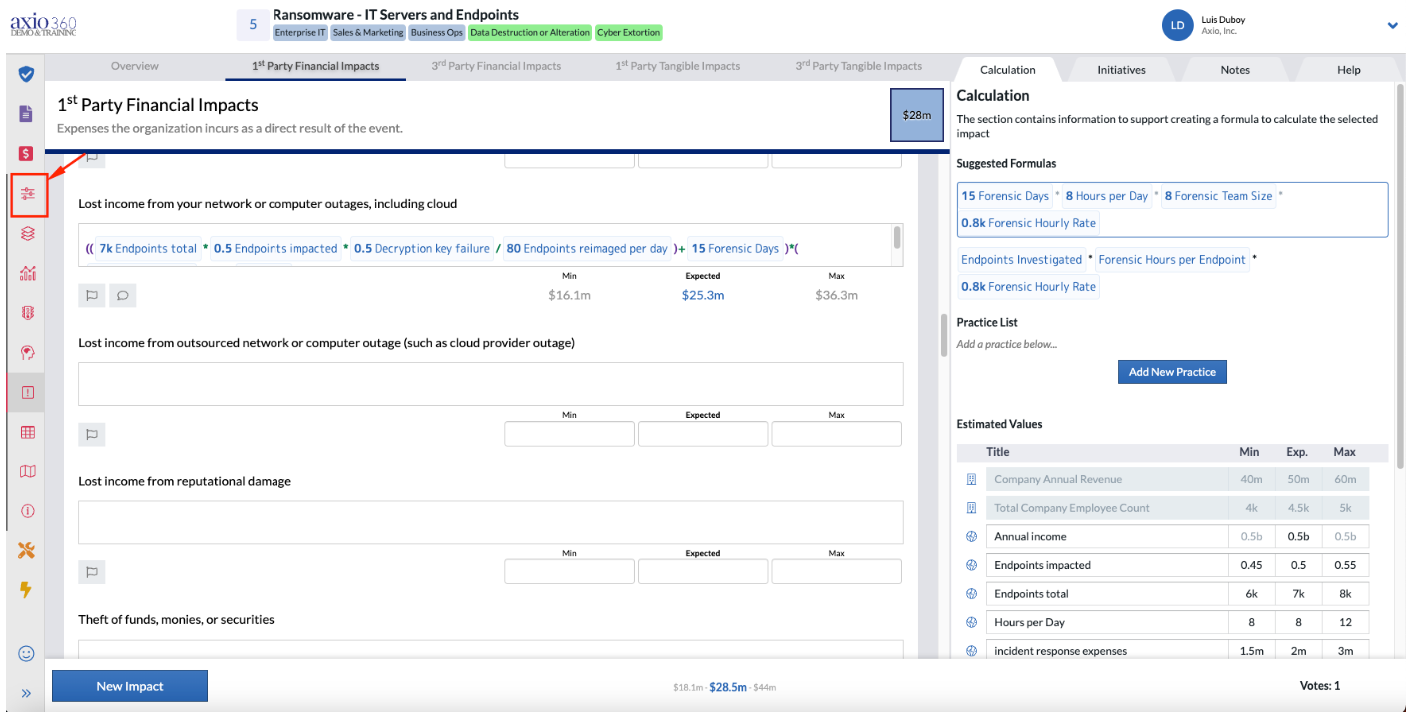
Task: Switch to the 3rd Party Financial Impacts tab
Action: pyautogui.click(x=496, y=66)
